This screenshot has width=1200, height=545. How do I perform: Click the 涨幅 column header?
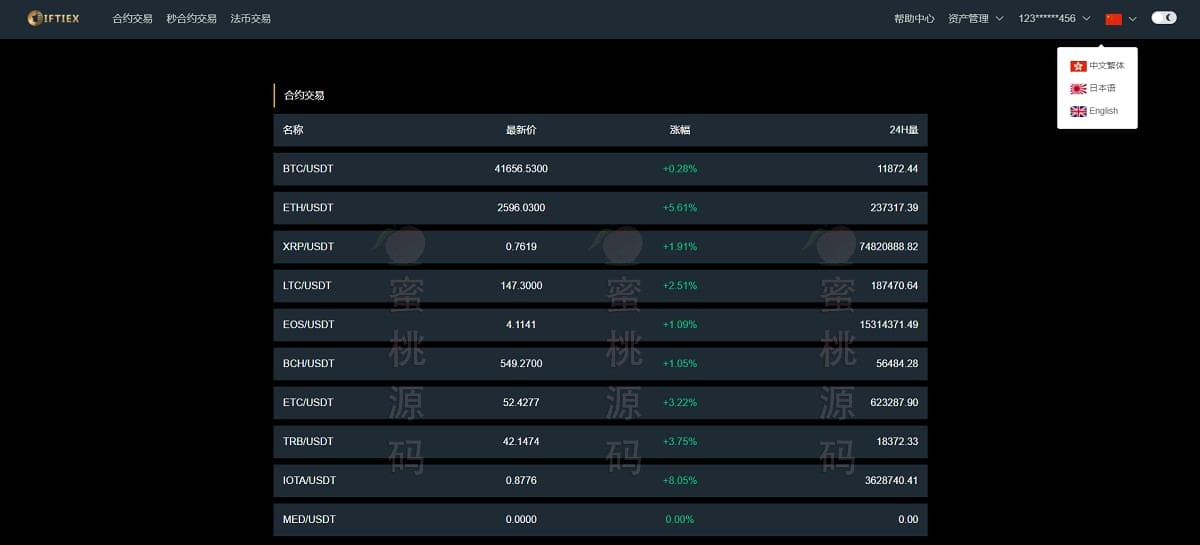(679, 130)
